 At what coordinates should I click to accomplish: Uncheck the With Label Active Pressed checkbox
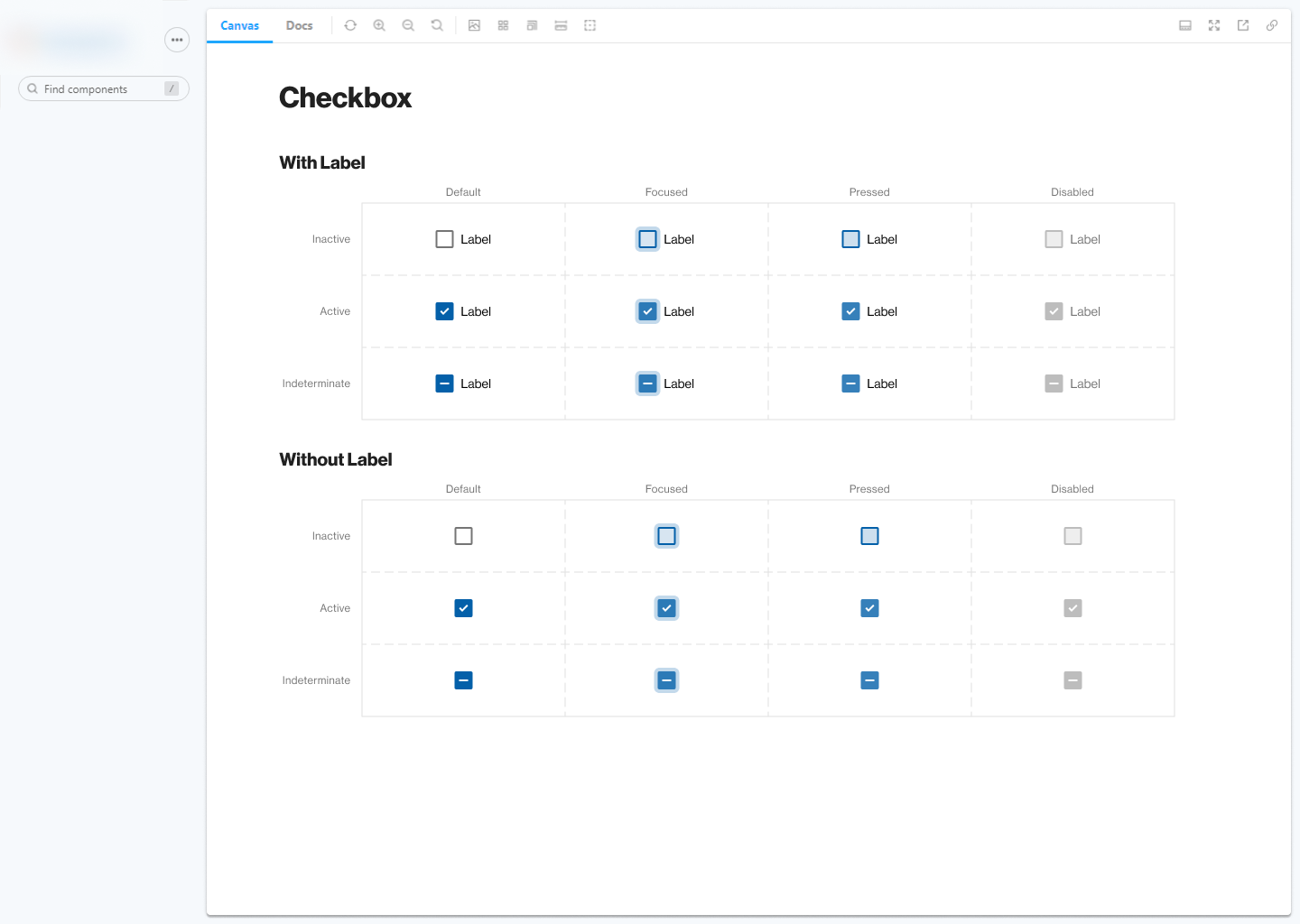click(850, 311)
